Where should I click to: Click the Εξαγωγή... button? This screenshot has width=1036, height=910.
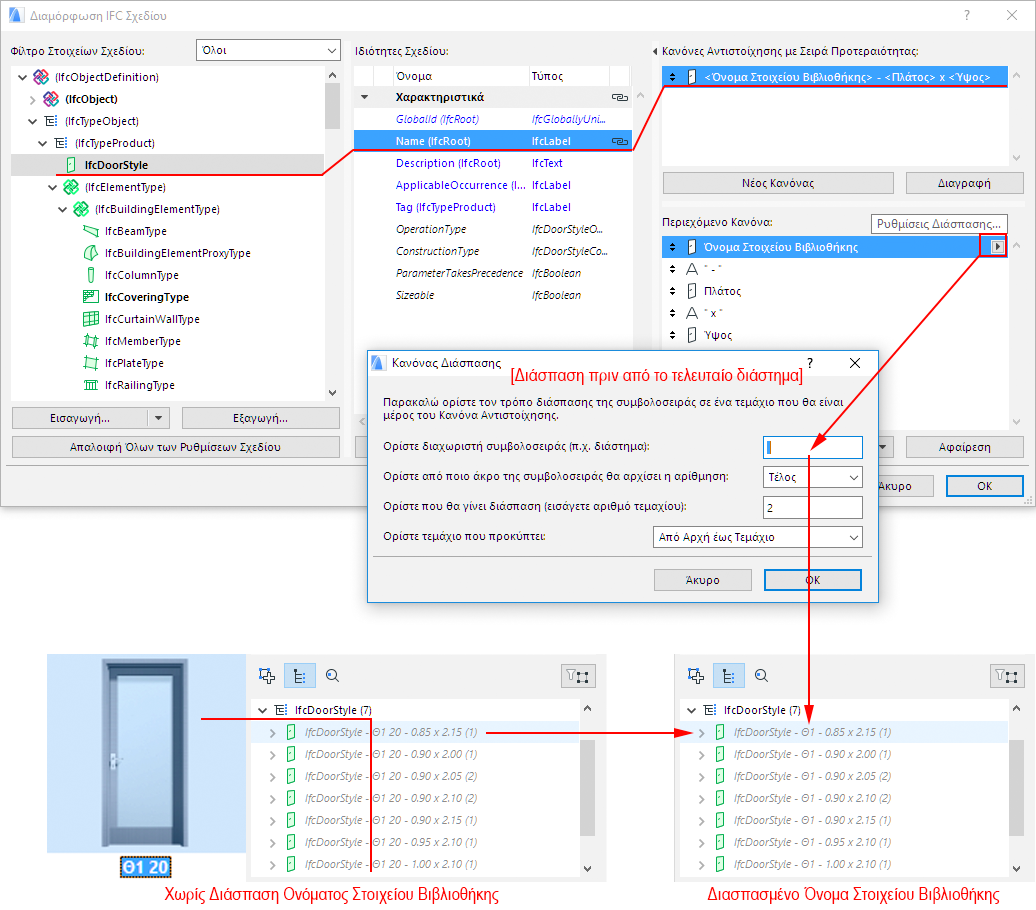click(x=260, y=418)
